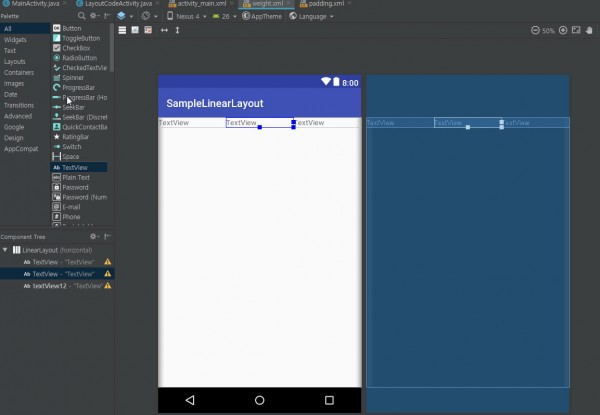Select the Google palette category
This screenshot has height=415, width=600.
(25, 127)
